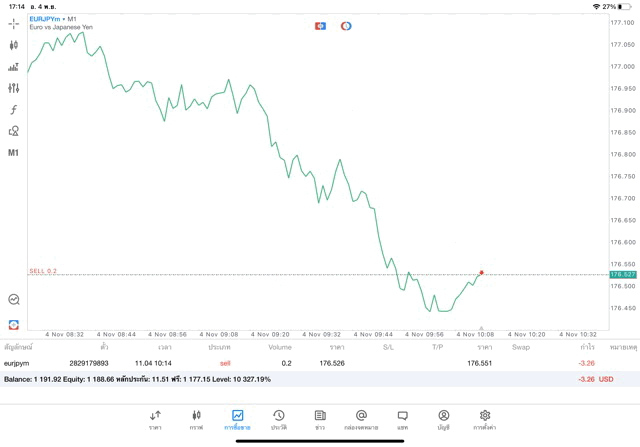Open the chart type candlestick icon
Image resolution: width=640 pixels, height=447 pixels.
point(14,45)
